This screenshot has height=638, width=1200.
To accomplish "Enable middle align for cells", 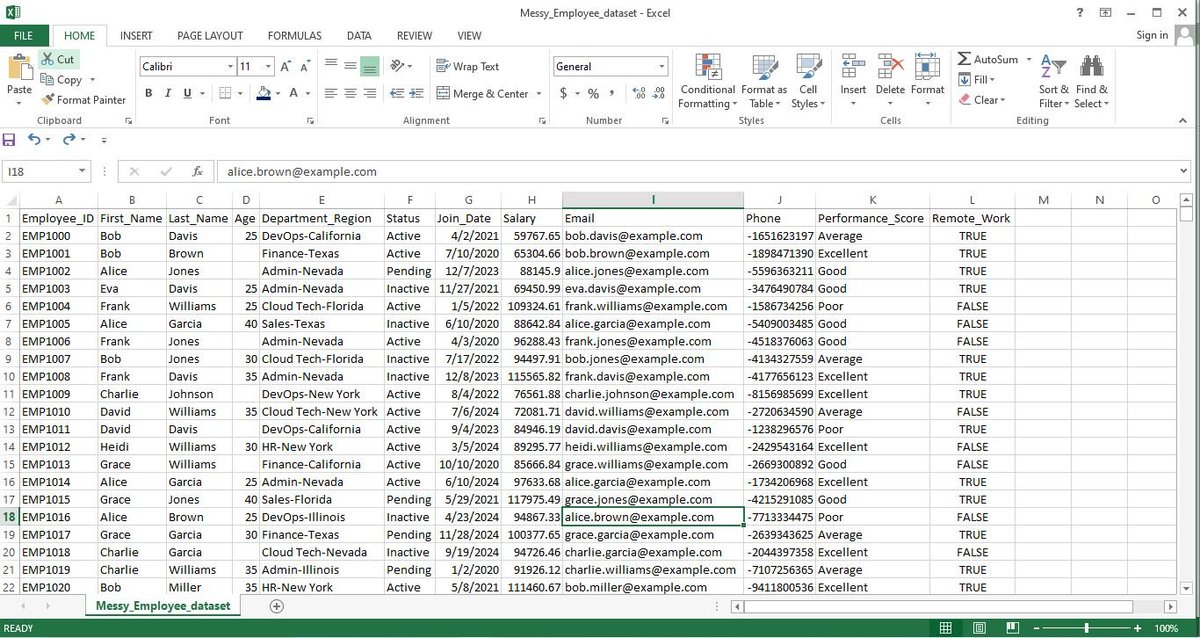I will (x=350, y=66).
